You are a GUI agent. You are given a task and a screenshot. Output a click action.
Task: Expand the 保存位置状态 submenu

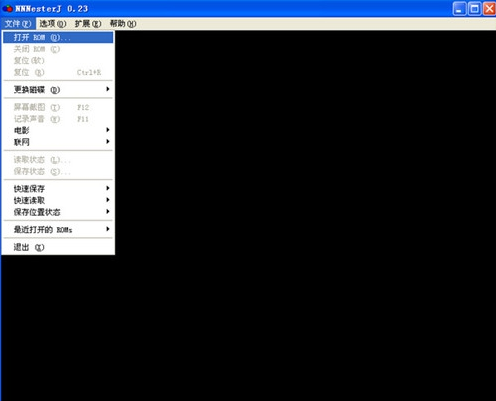[58, 212]
